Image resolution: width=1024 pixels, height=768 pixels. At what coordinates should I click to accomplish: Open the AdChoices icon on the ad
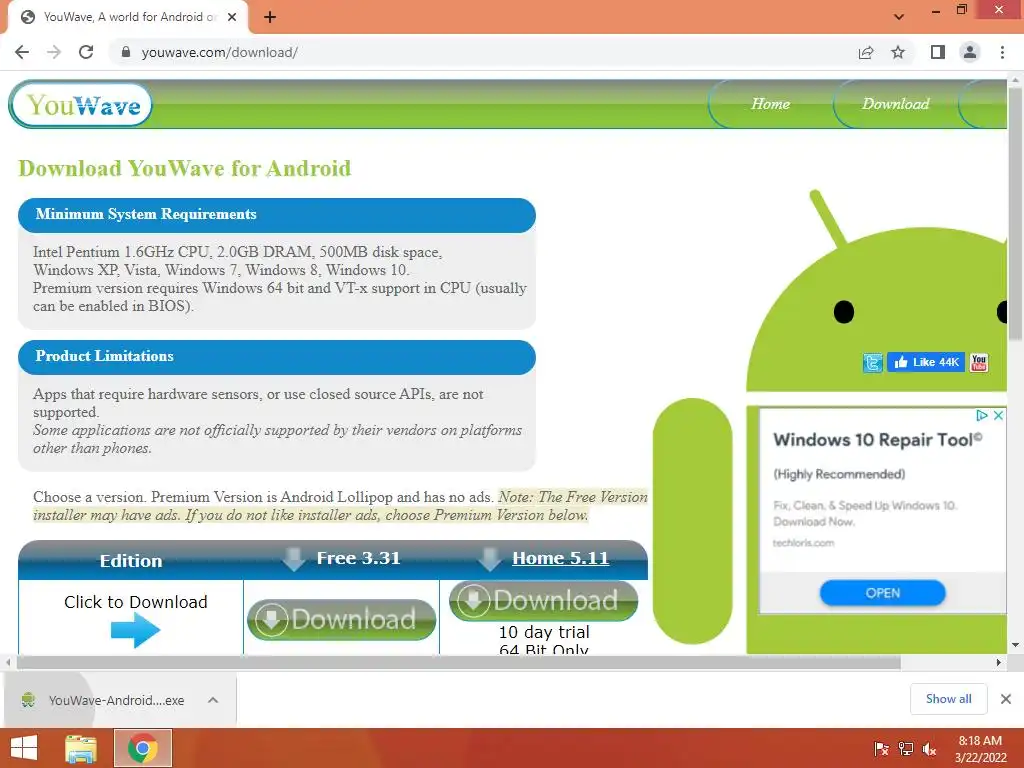pyautogui.click(x=982, y=415)
